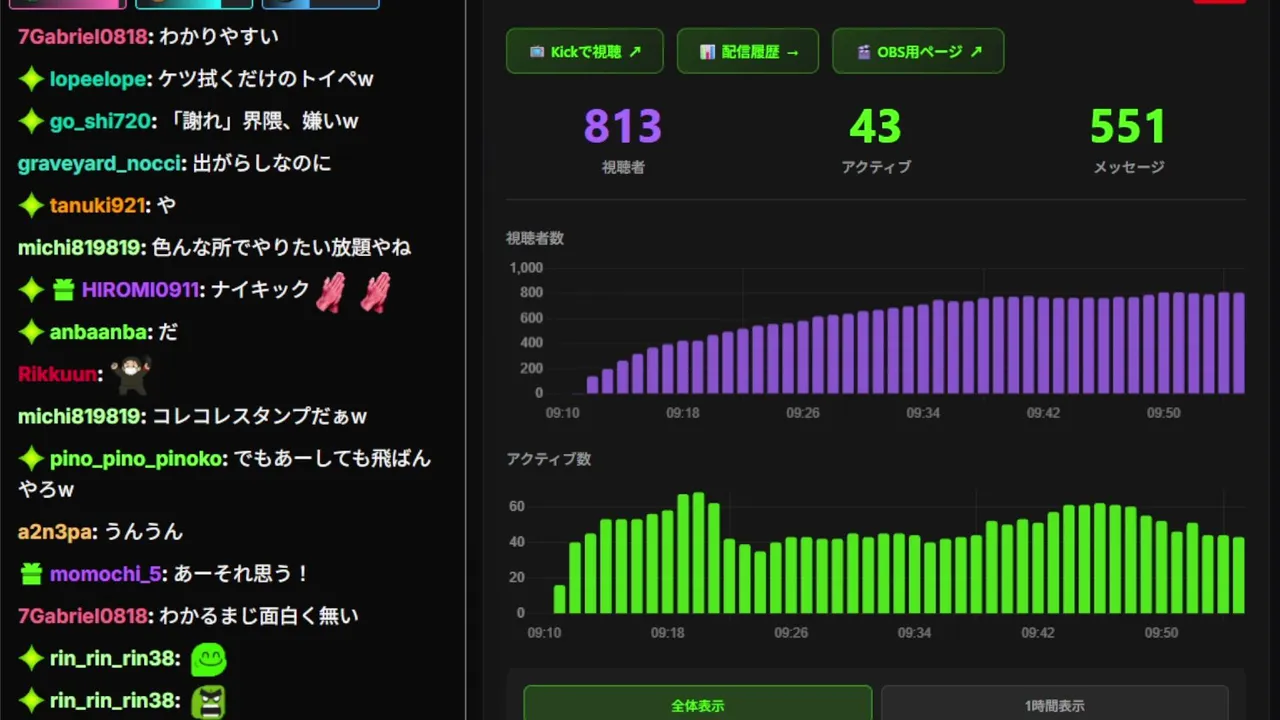
Task: Click the 1,000 axis label on viewers chart
Action: click(x=526, y=268)
